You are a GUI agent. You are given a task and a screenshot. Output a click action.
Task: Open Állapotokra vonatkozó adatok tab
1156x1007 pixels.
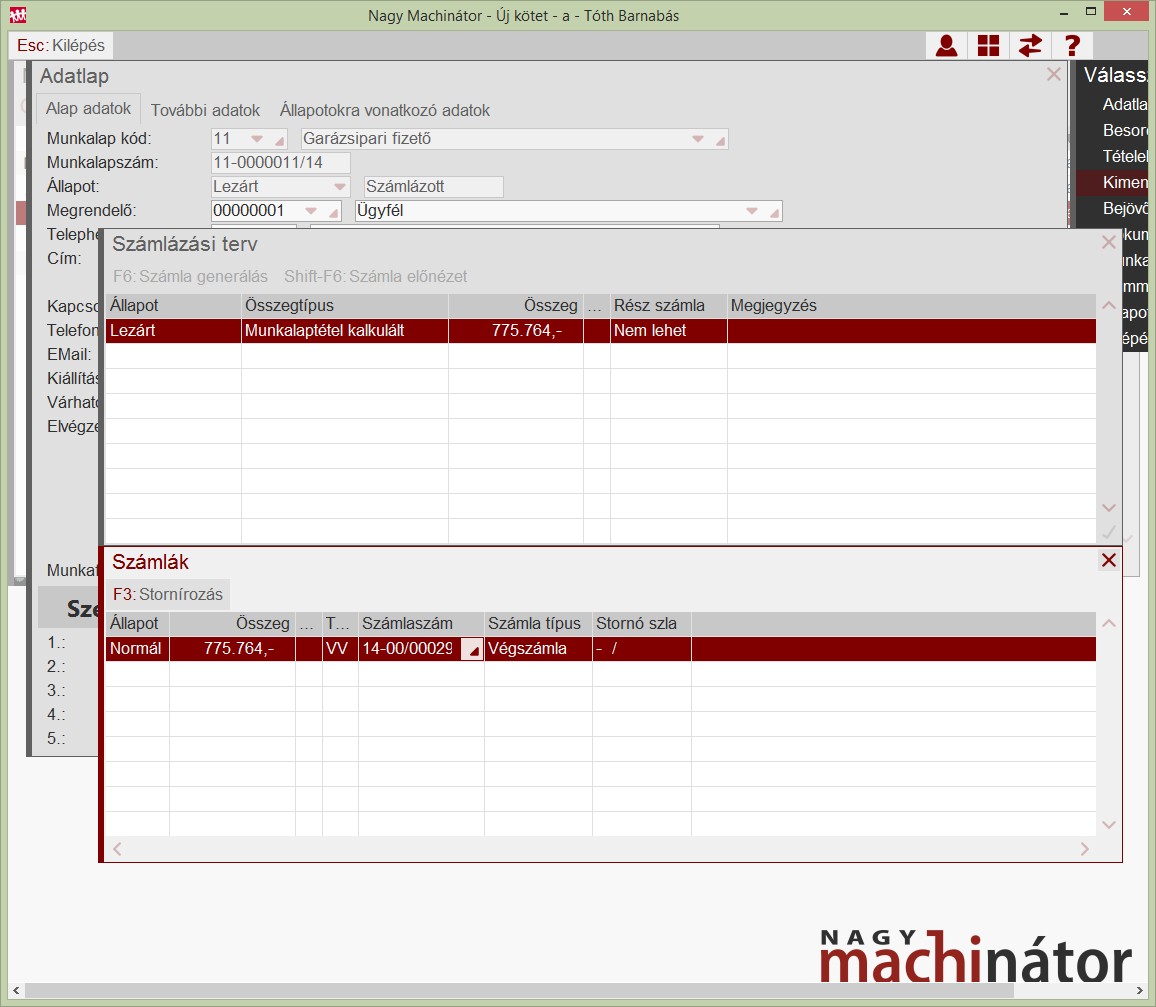pyautogui.click(x=385, y=110)
